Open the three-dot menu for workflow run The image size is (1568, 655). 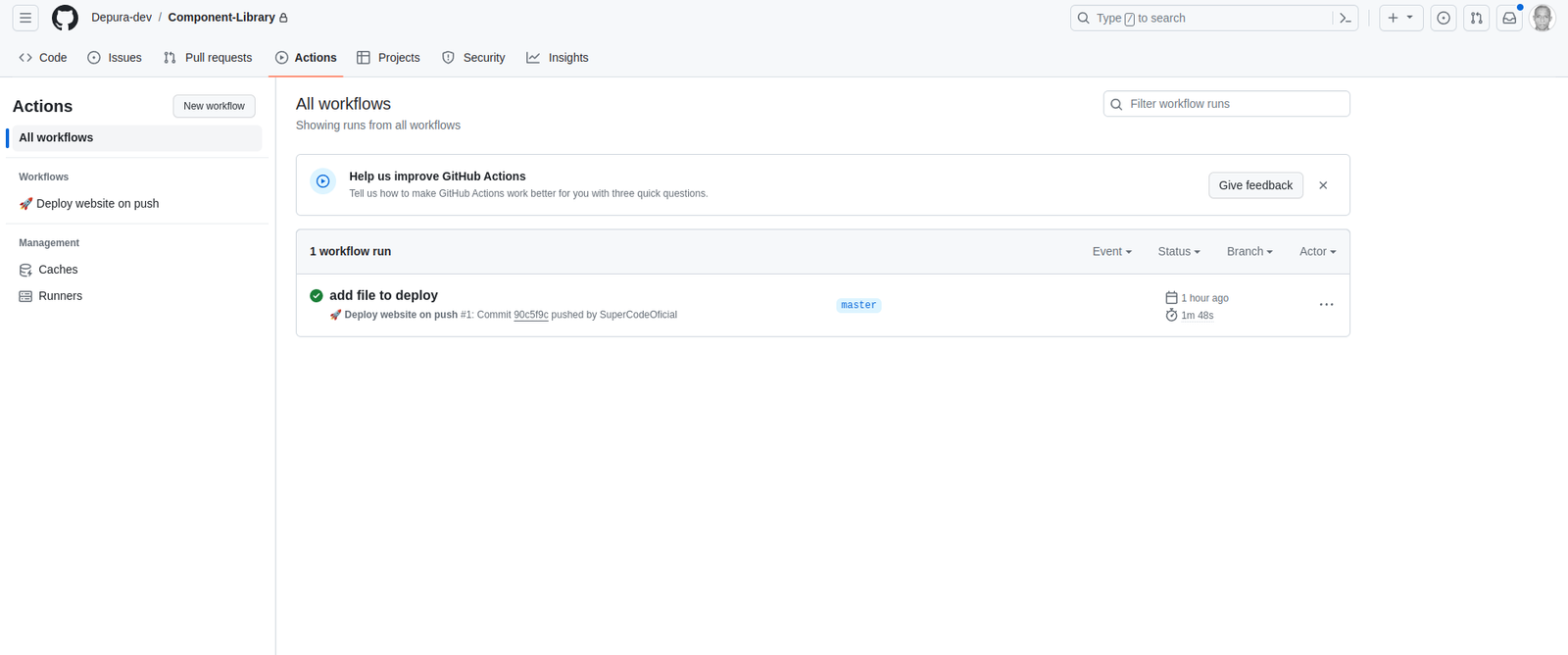point(1326,305)
